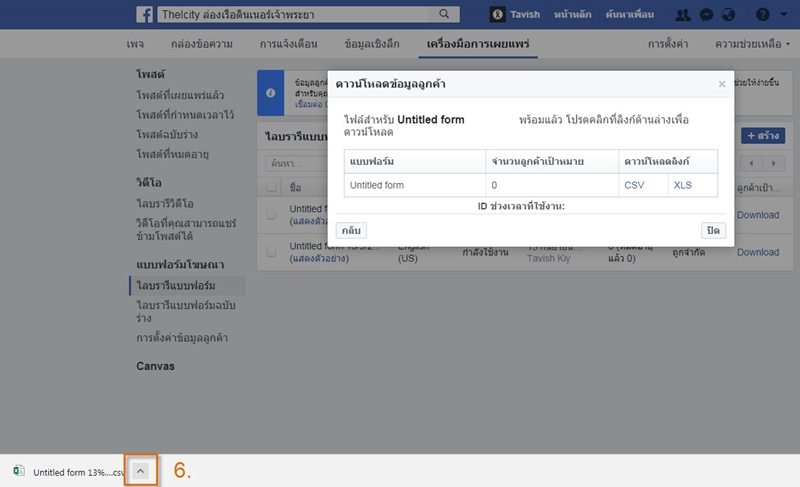Go to next page arrow in library
This screenshot has height=487, width=800.
773,163
